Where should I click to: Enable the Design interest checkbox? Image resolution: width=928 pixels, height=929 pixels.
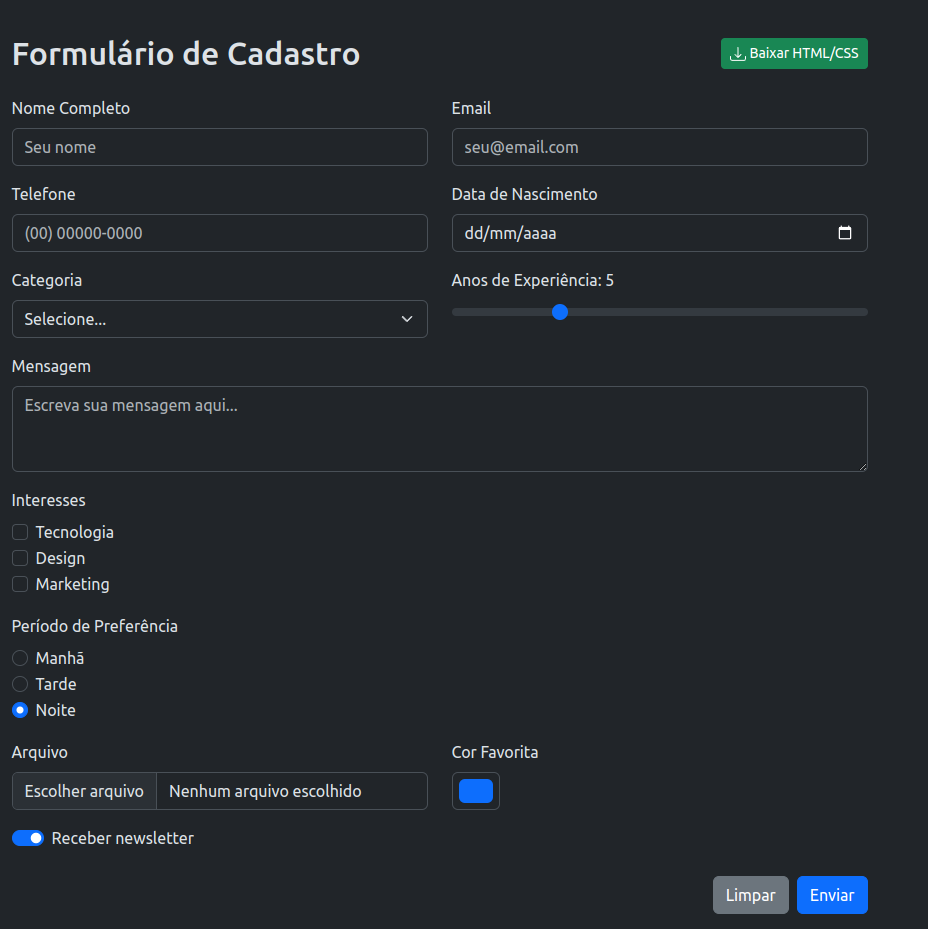[20, 558]
